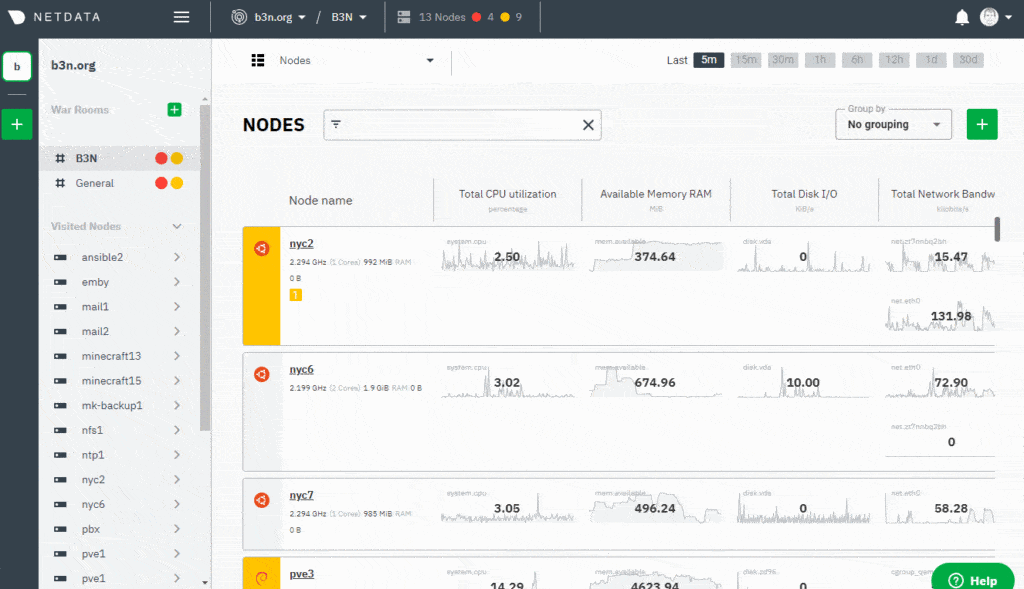Select the 1d time range
1024x589 pixels.
pyautogui.click(x=931, y=60)
